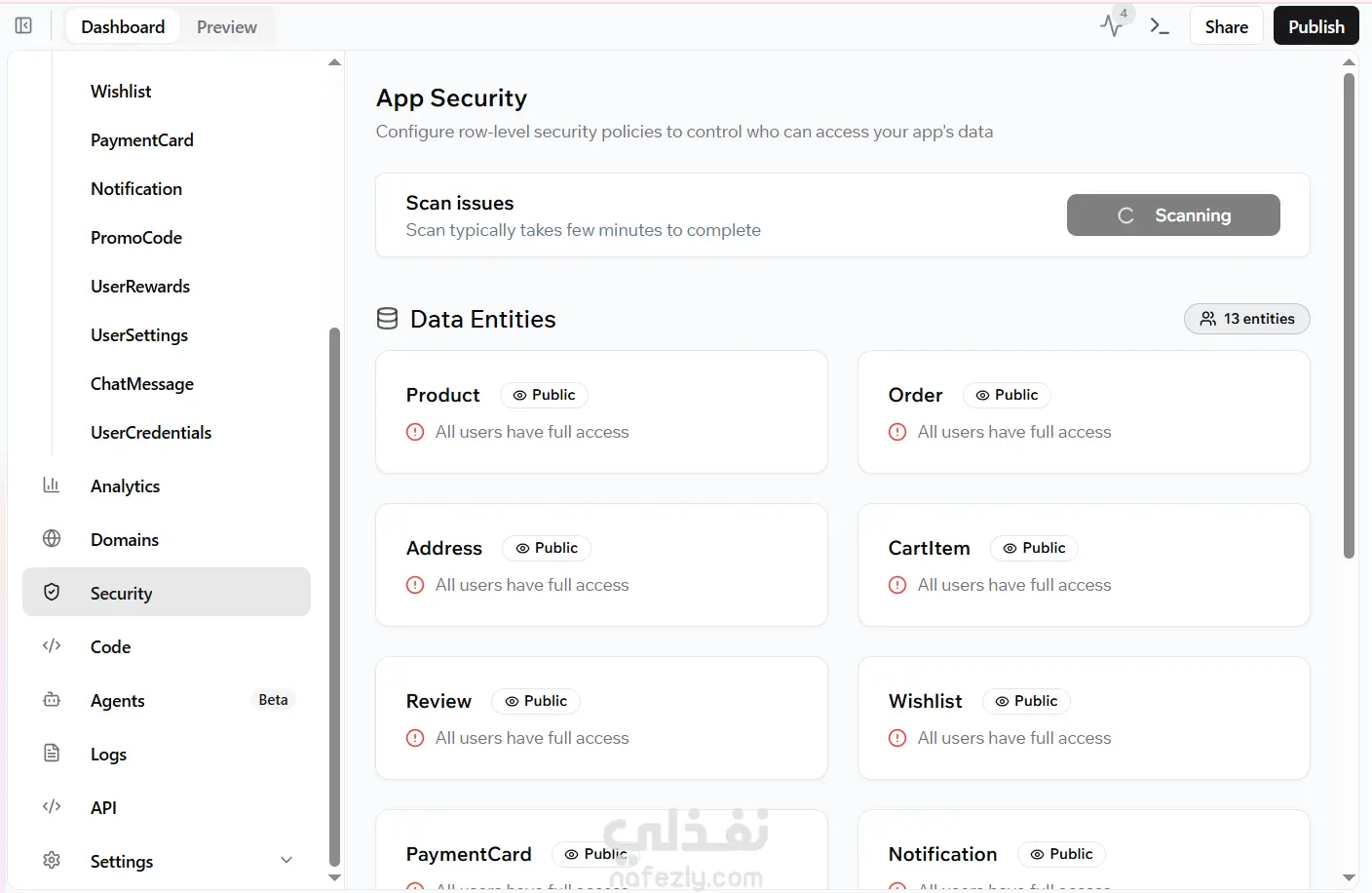This screenshot has width=1372, height=893.
Task: Click the Analytics bar chart icon
Action: [52, 485]
